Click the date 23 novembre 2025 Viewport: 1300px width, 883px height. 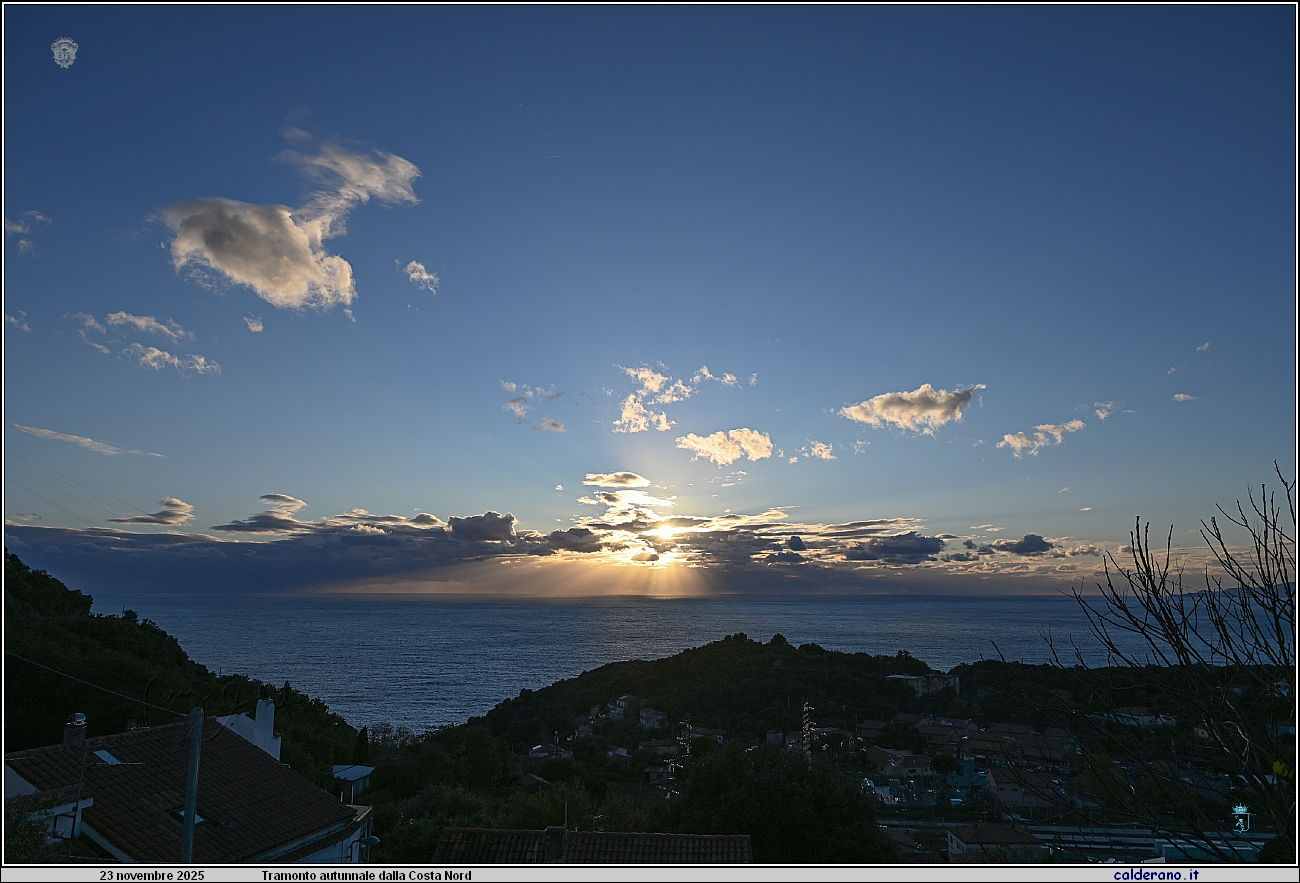151,875
